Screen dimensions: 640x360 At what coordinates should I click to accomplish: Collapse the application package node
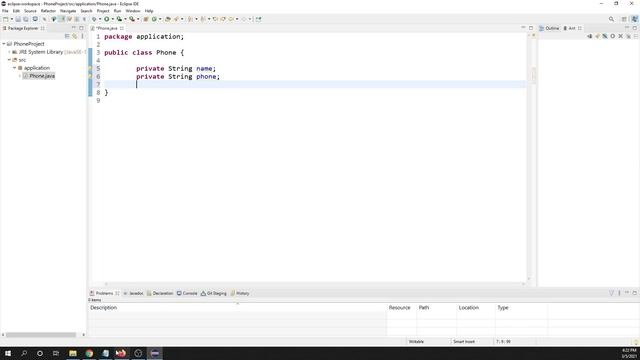[15, 68]
